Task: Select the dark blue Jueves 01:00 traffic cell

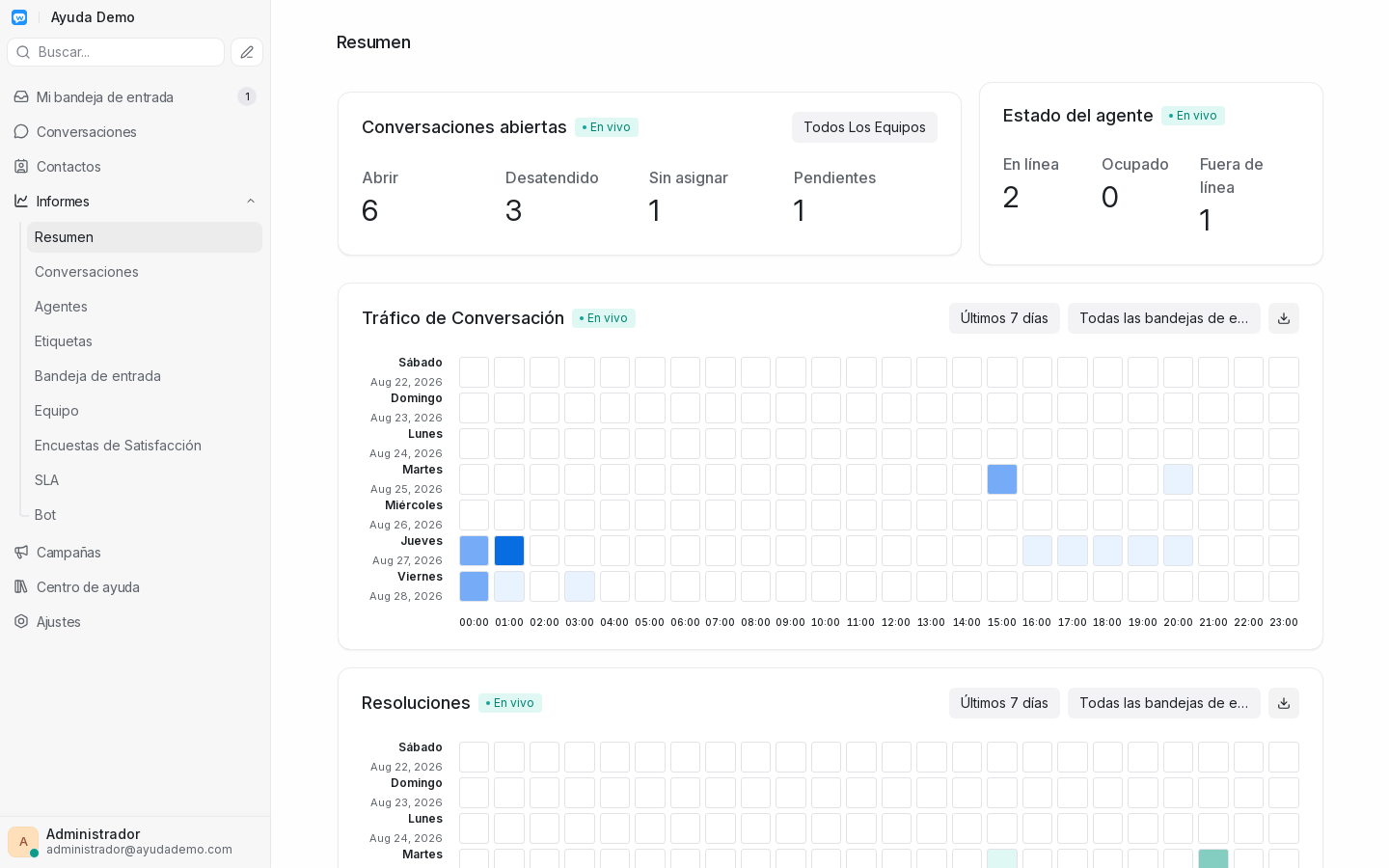Action: 509,551
